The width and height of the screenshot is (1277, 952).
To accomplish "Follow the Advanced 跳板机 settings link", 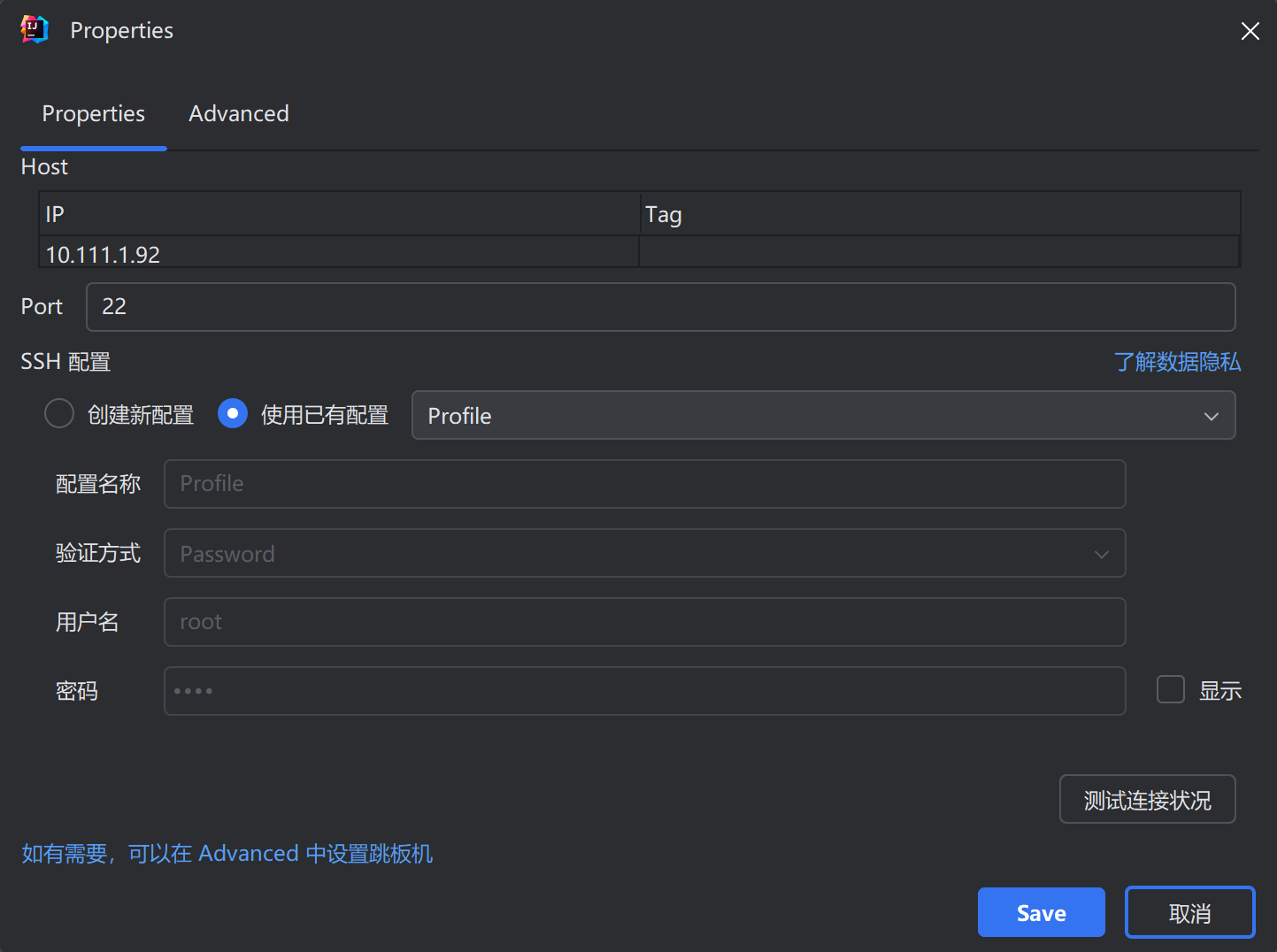I will coord(227,854).
